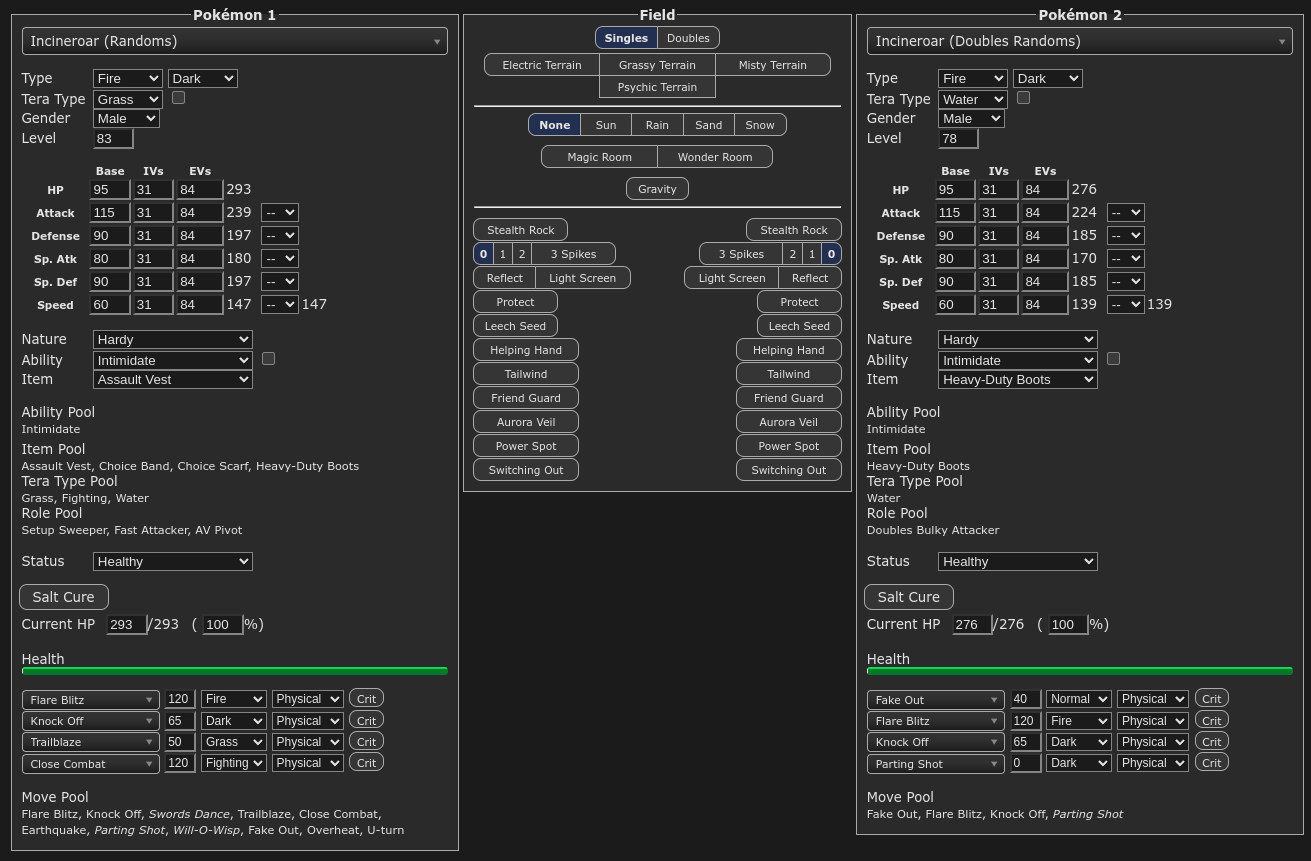Click Pokémon 2 Salt Cure button
The image size is (1311, 861).
(x=909, y=597)
